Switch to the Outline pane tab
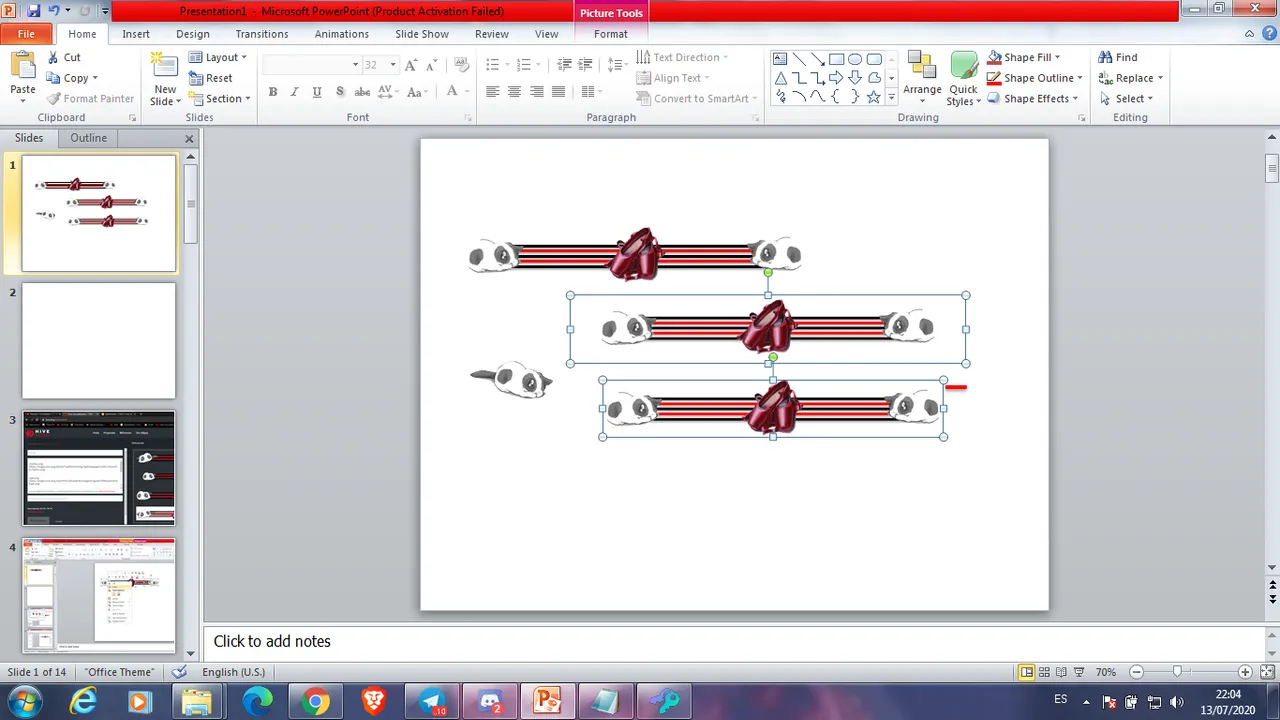 coord(88,138)
